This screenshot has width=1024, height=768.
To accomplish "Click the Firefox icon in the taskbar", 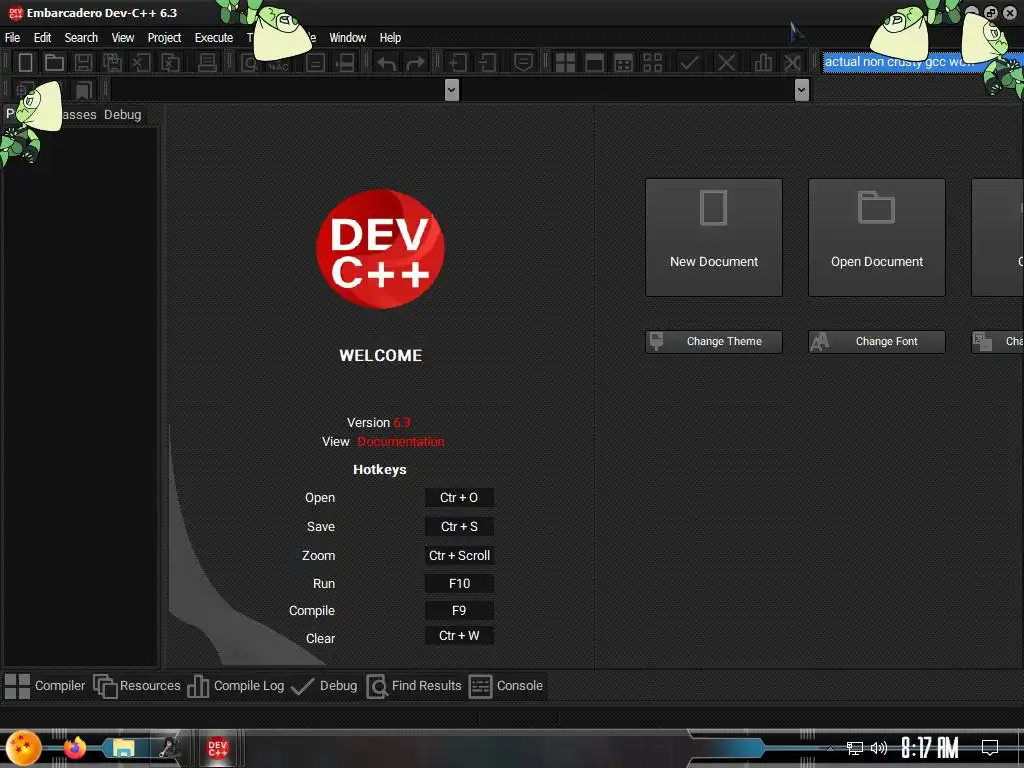I will pos(75,747).
